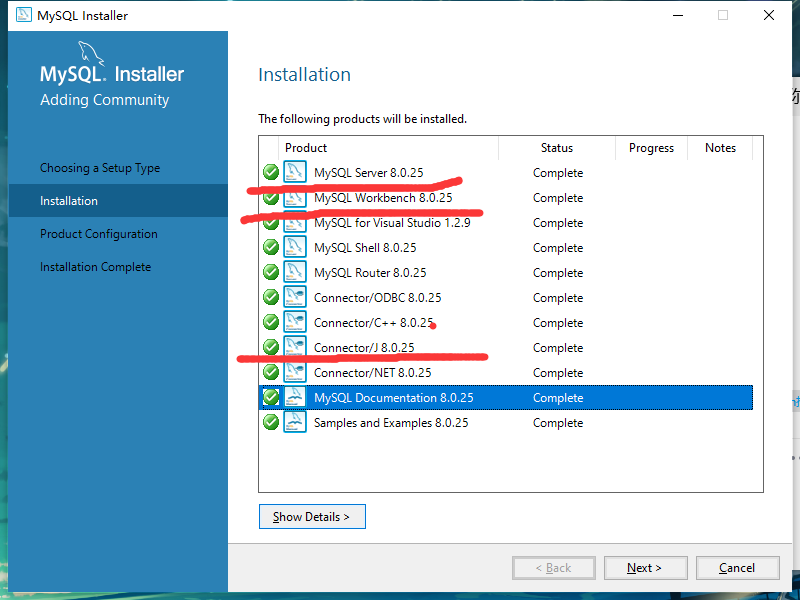Select Choosing a Setup Type step

point(100,168)
